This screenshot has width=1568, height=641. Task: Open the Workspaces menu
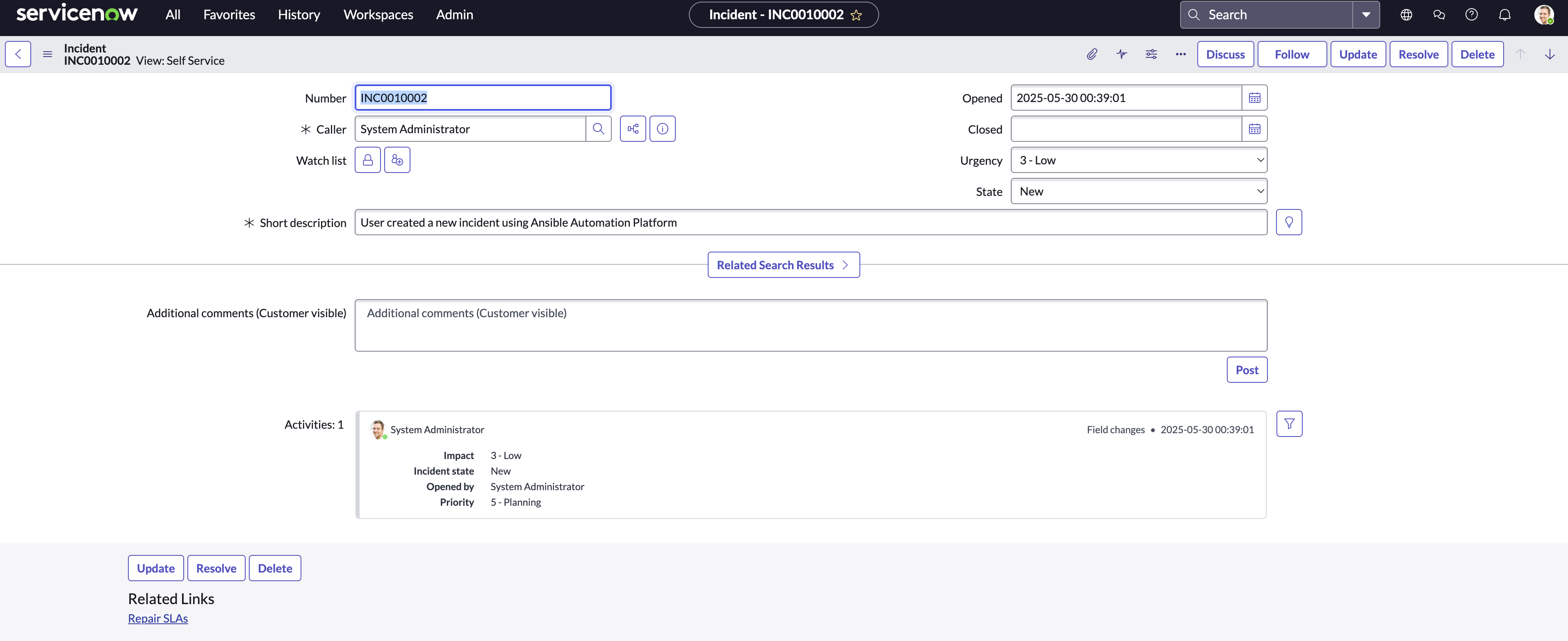coord(378,15)
